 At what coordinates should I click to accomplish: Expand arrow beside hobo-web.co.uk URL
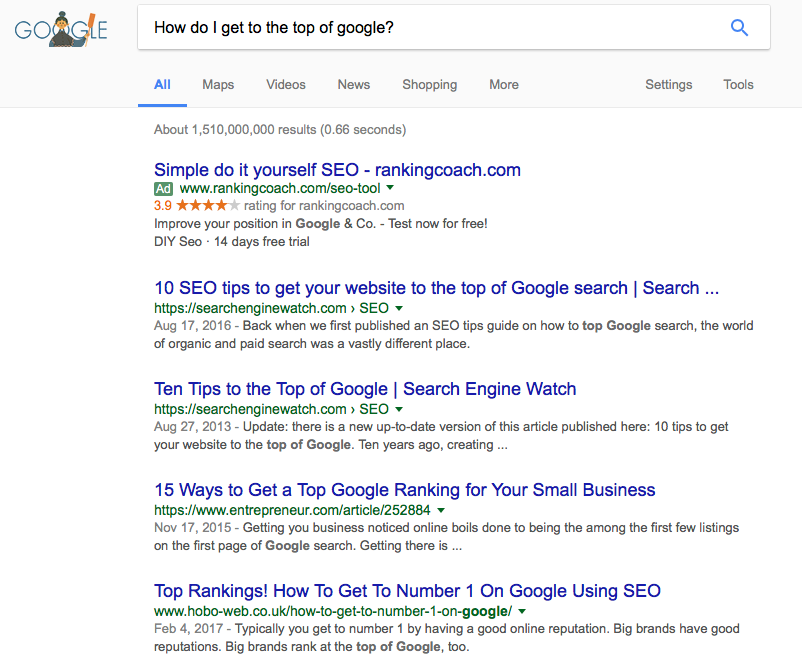(x=522, y=611)
